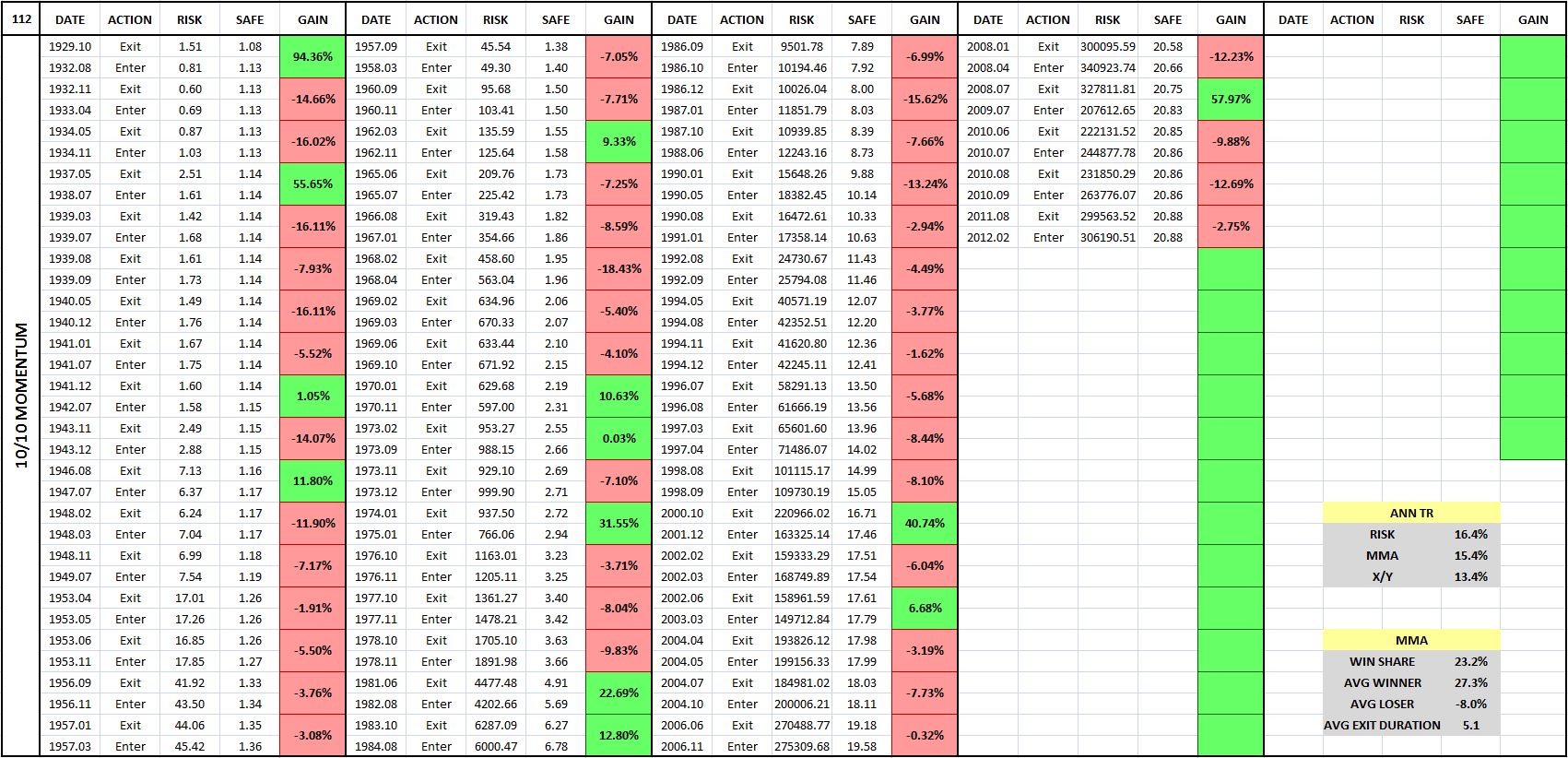Click the ANN TR yellow header
The image size is (1568, 758).
pyautogui.click(x=1411, y=514)
